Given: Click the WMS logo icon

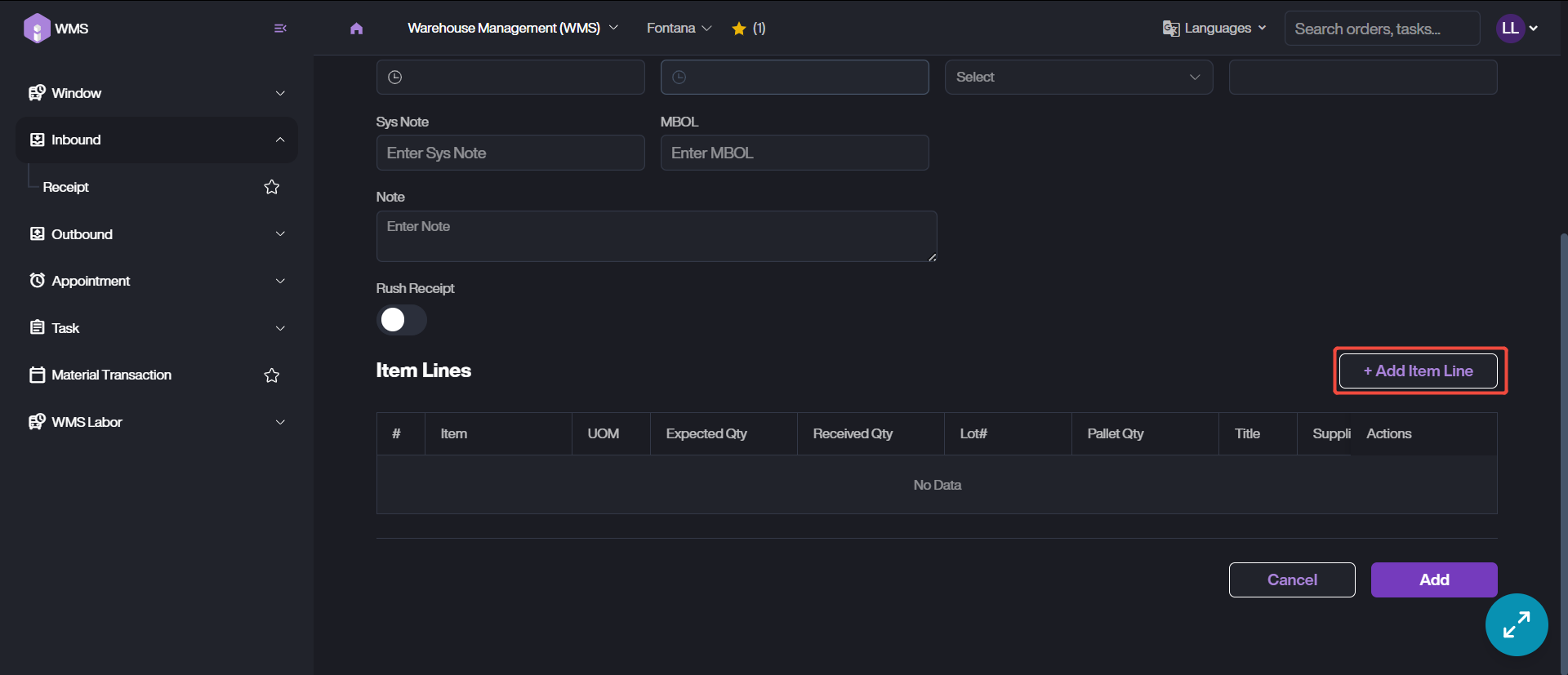Looking at the screenshot, I should click(x=37, y=29).
